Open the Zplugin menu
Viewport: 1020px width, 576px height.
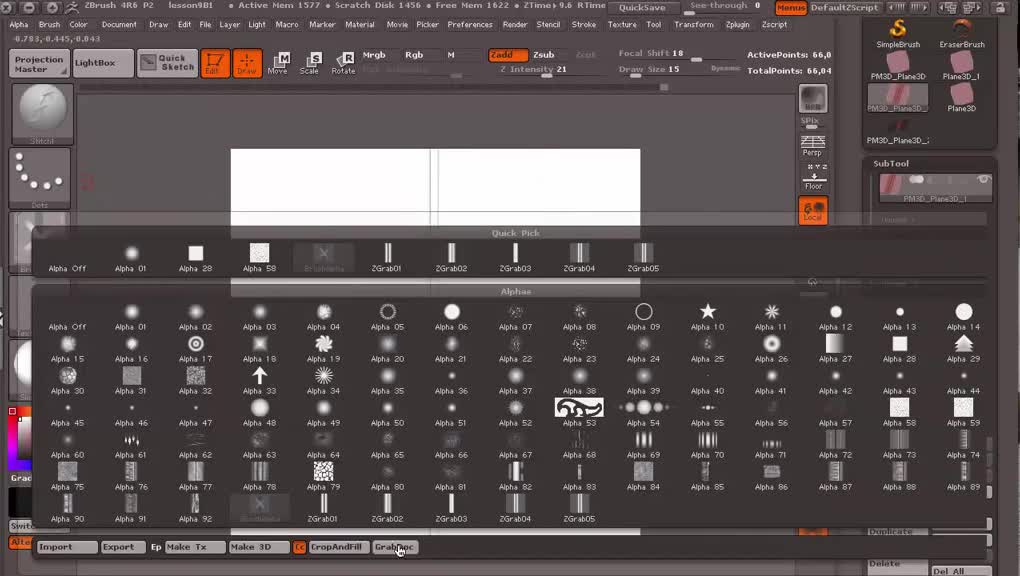737,25
